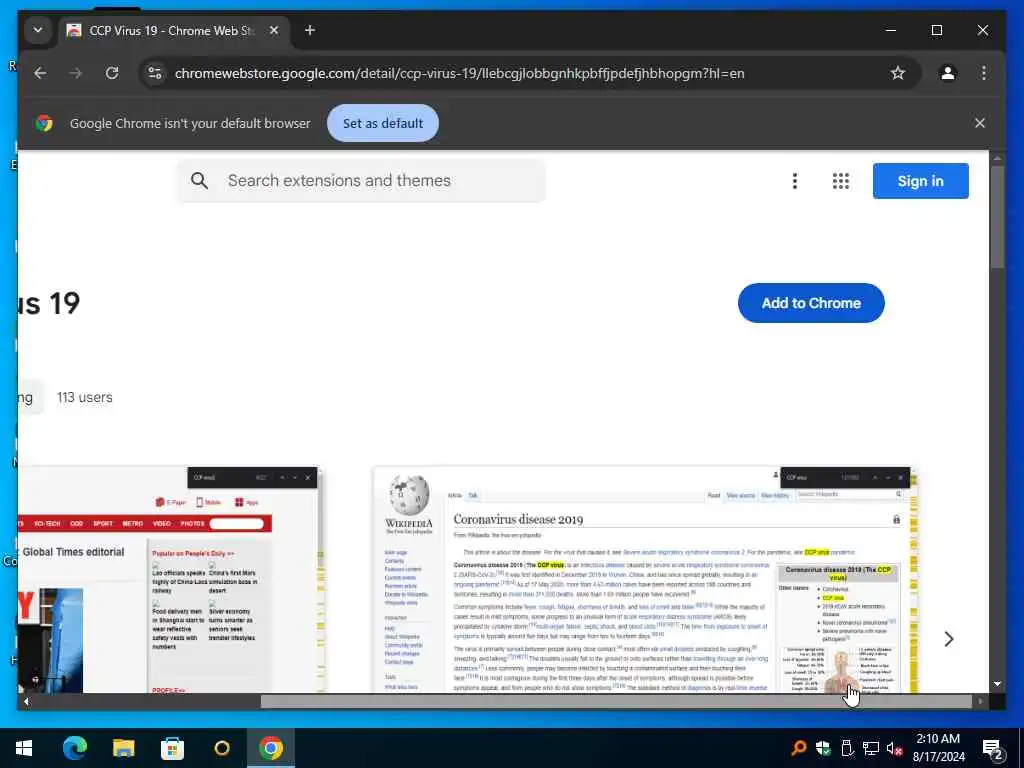This screenshot has height=768, width=1024.
Task: Click the magnifier icon in store search
Action: 200,181
